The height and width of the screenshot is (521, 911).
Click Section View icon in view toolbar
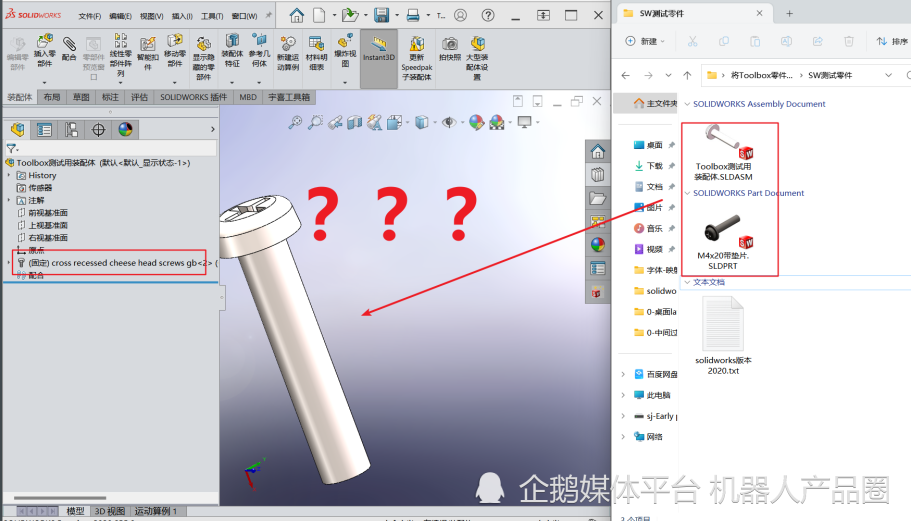tap(354, 122)
